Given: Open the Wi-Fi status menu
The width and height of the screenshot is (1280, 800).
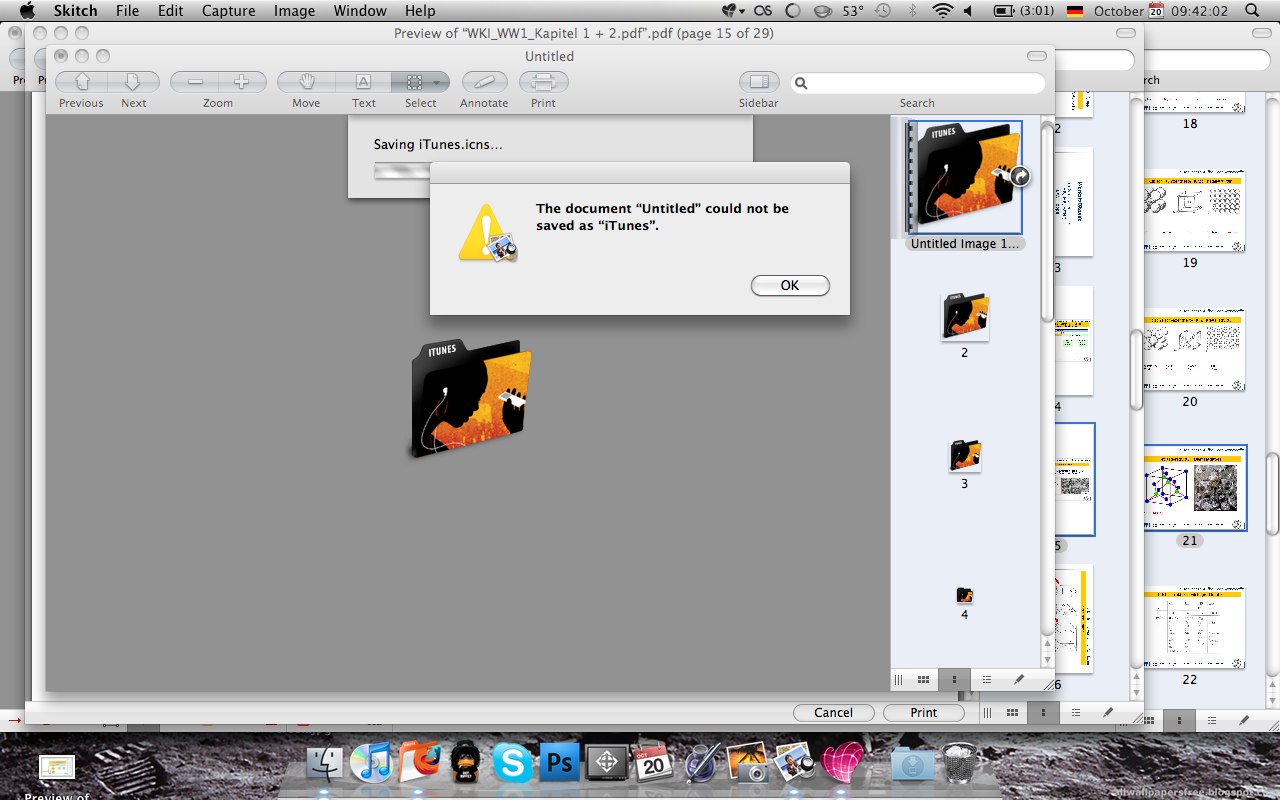Looking at the screenshot, I should click(x=942, y=11).
